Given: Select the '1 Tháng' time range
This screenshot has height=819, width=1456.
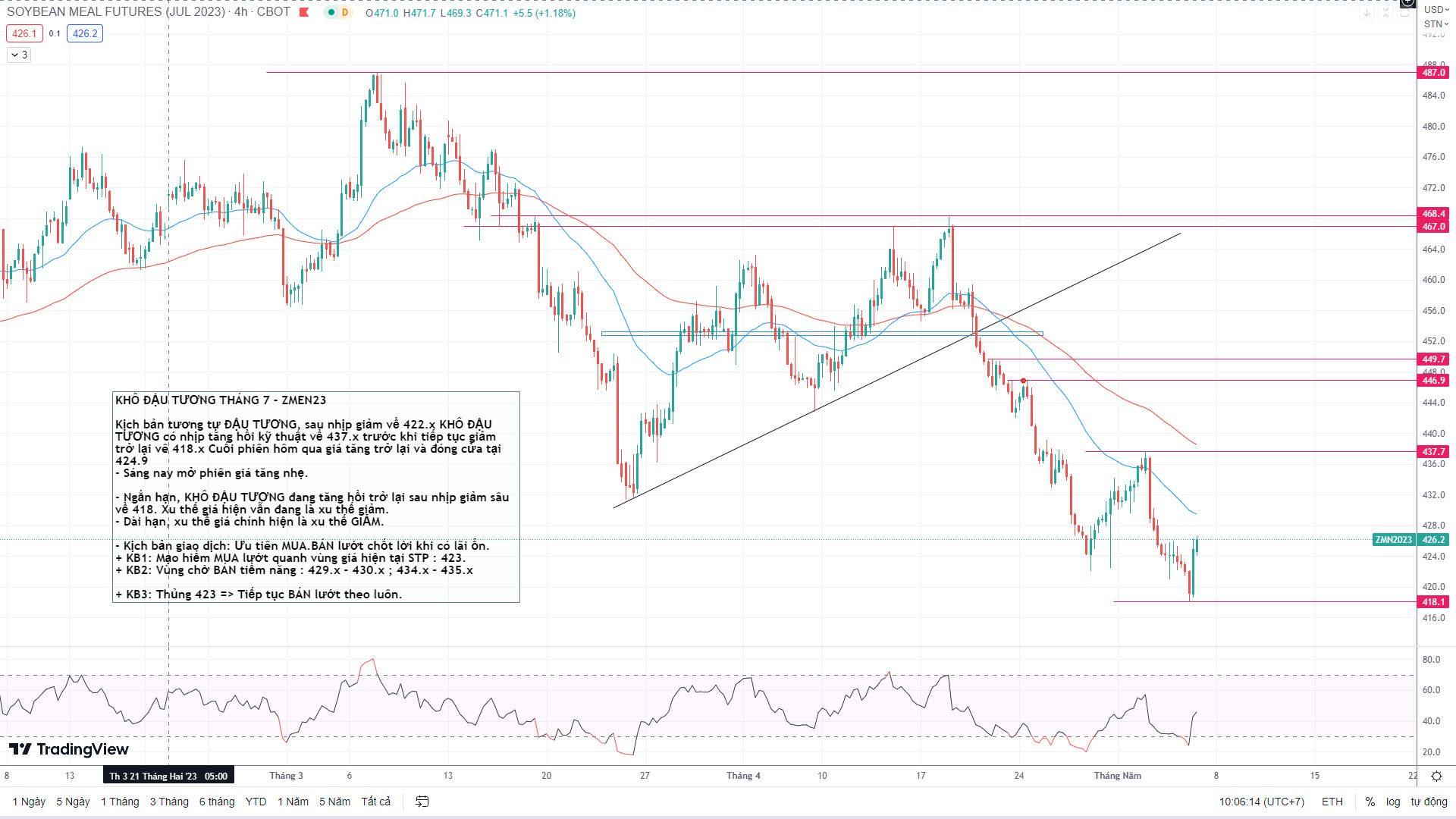Looking at the screenshot, I should pos(120,802).
